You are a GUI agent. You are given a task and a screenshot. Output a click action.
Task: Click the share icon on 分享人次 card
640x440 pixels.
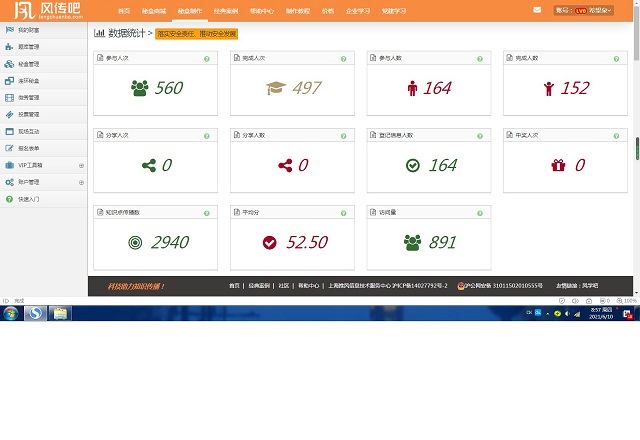tap(149, 165)
